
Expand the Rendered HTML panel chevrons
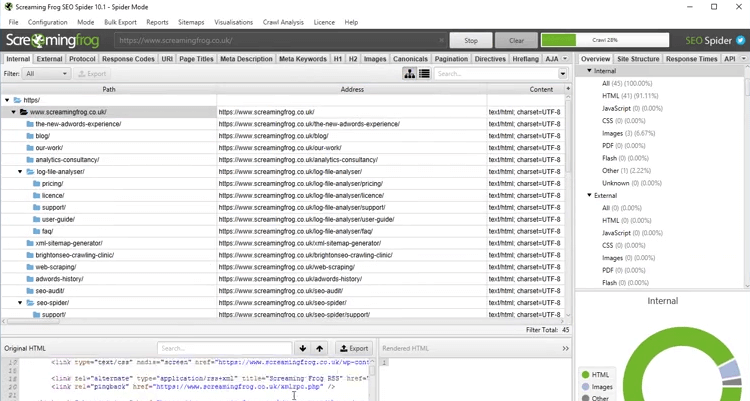coord(565,348)
